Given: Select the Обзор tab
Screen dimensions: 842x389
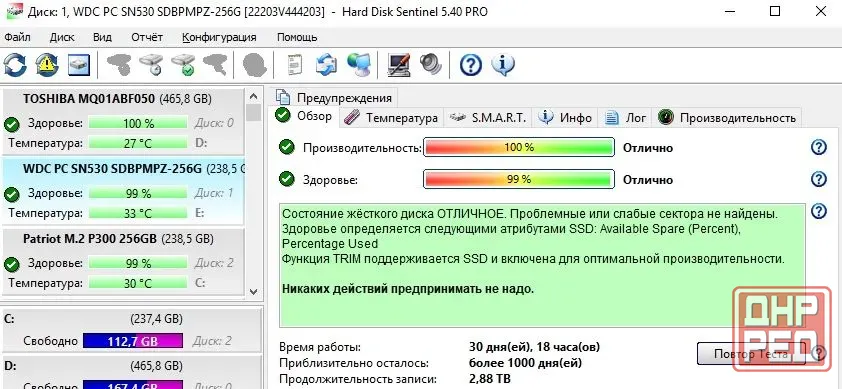Looking at the screenshot, I should pos(304,116).
